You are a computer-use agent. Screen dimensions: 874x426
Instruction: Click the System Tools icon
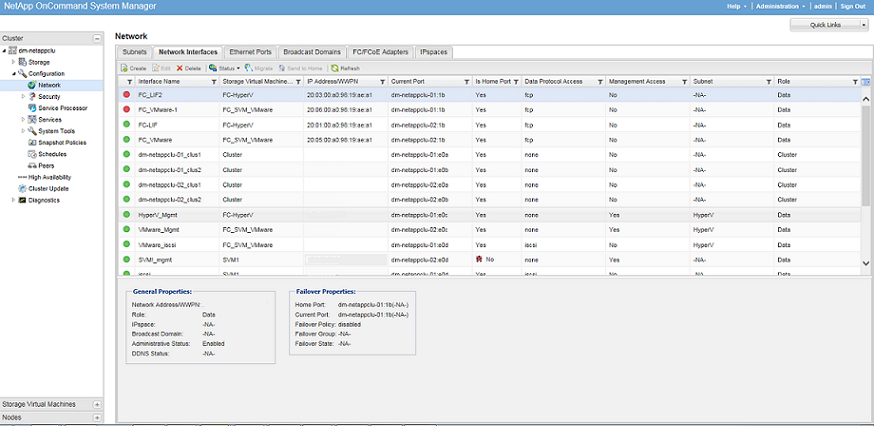(x=32, y=131)
